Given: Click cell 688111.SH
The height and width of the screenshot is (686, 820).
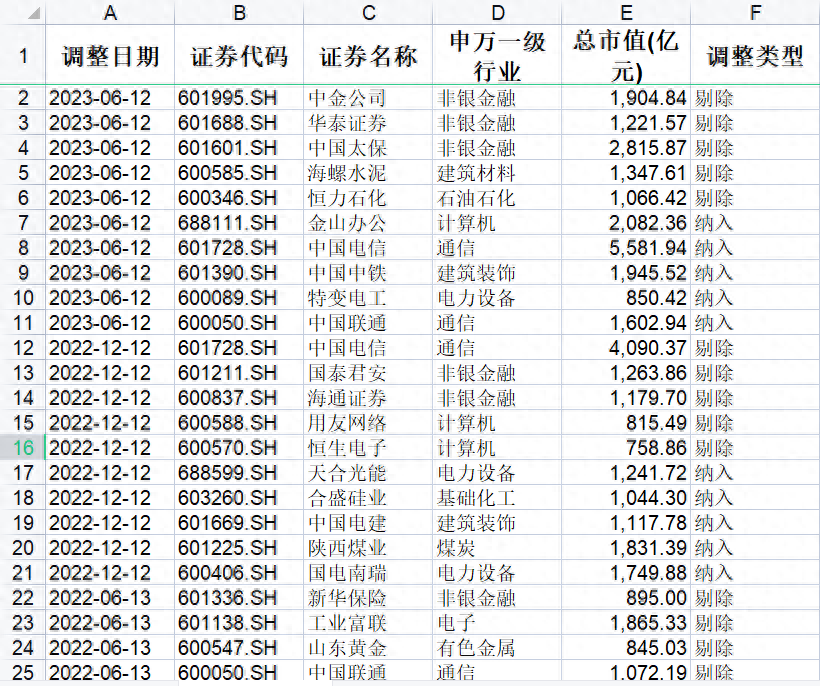Looking at the screenshot, I should [239, 223].
